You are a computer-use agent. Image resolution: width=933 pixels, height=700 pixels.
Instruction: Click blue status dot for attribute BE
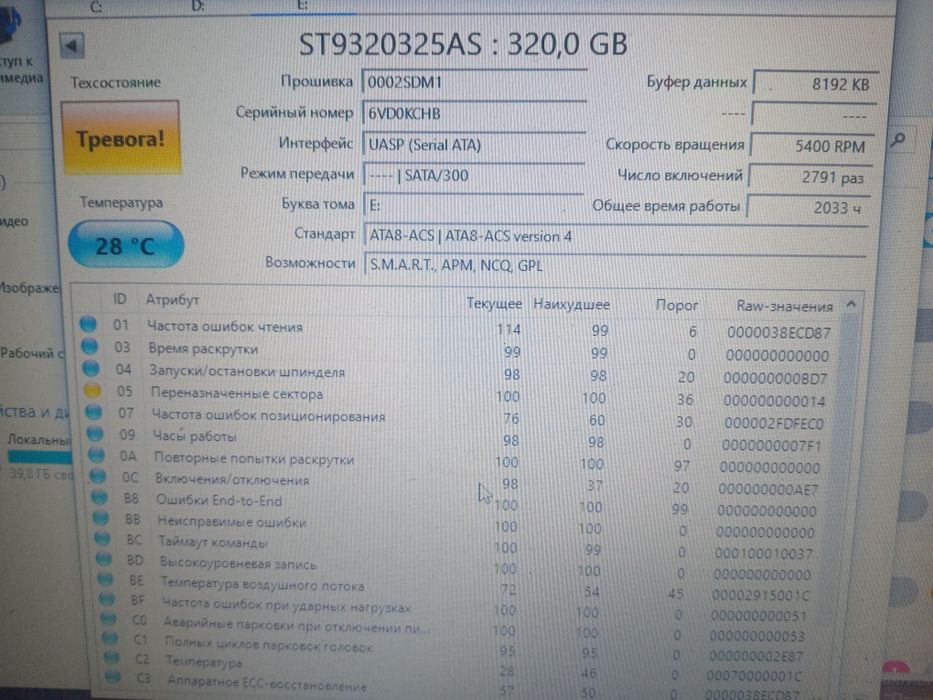tap(105, 579)
